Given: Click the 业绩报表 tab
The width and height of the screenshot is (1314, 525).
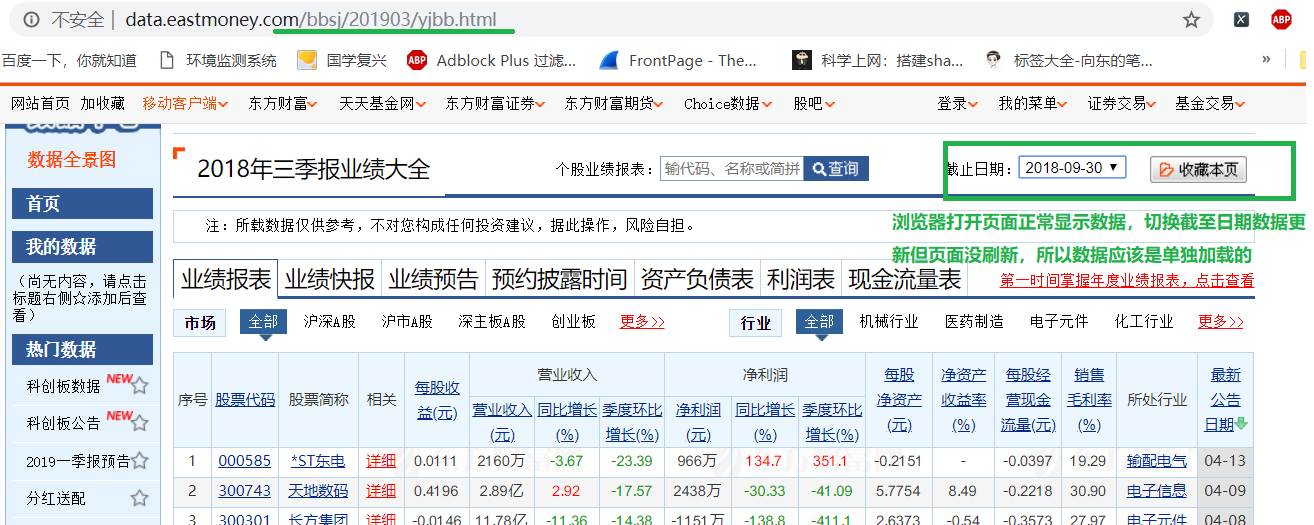Looking at the screenshot, I should click(x=226, y=279).
